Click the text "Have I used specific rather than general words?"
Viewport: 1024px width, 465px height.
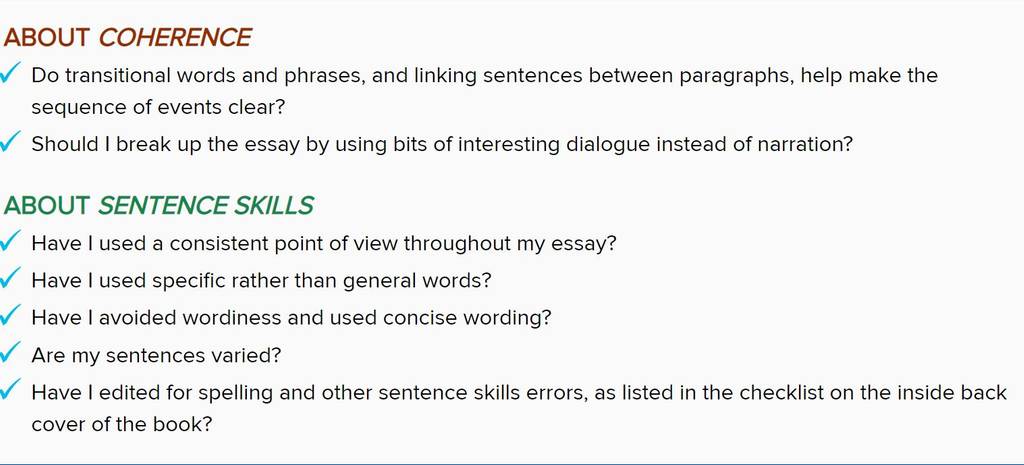tap(261, 281)
